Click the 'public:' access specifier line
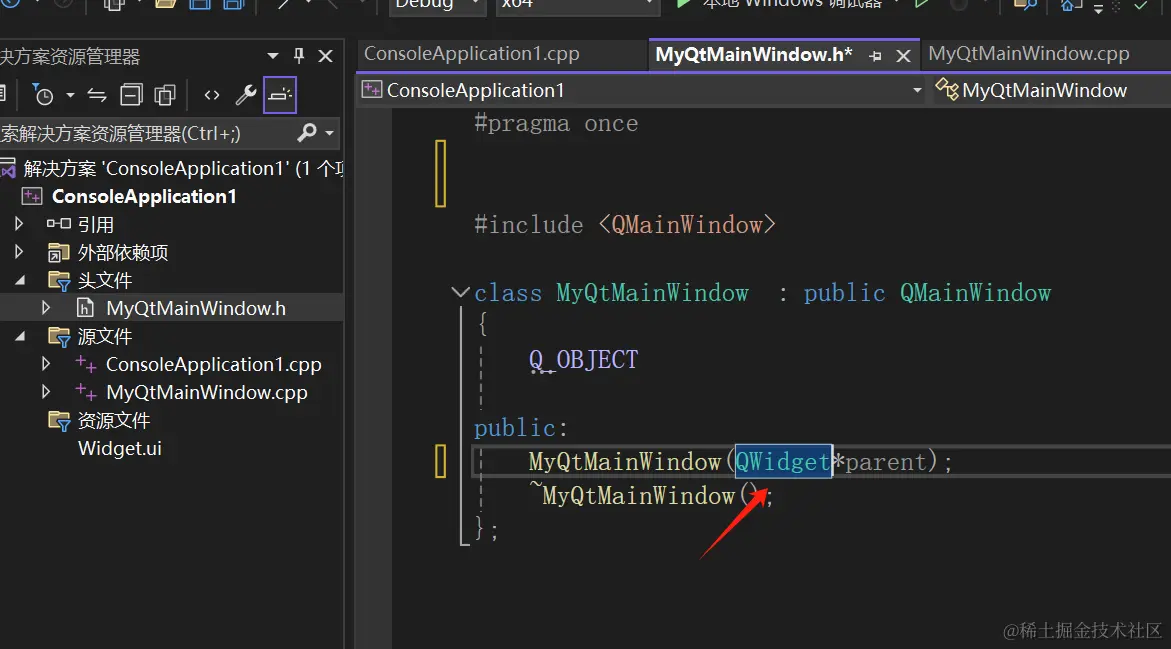Image resolution: width=1171 pixels, height=649 pixels. (x=521, y=428)
